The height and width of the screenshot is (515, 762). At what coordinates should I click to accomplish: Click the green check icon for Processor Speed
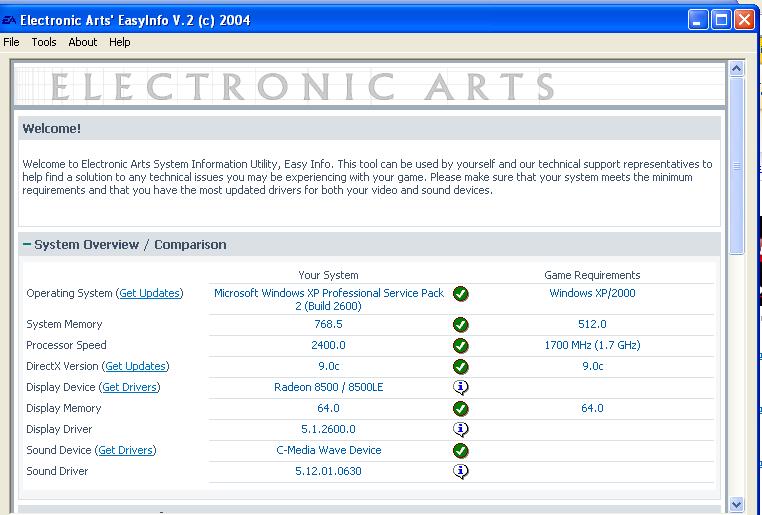(460, 345)
